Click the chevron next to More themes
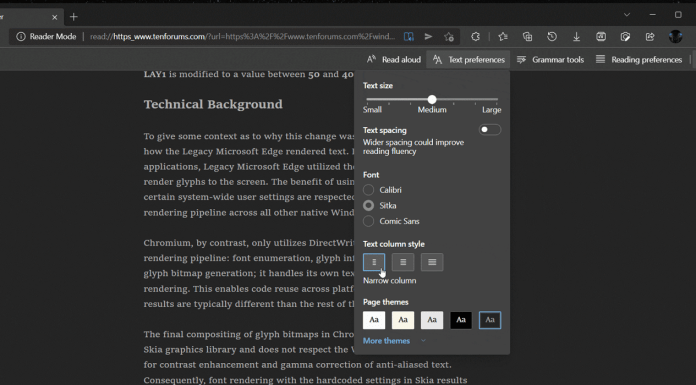 423,341
